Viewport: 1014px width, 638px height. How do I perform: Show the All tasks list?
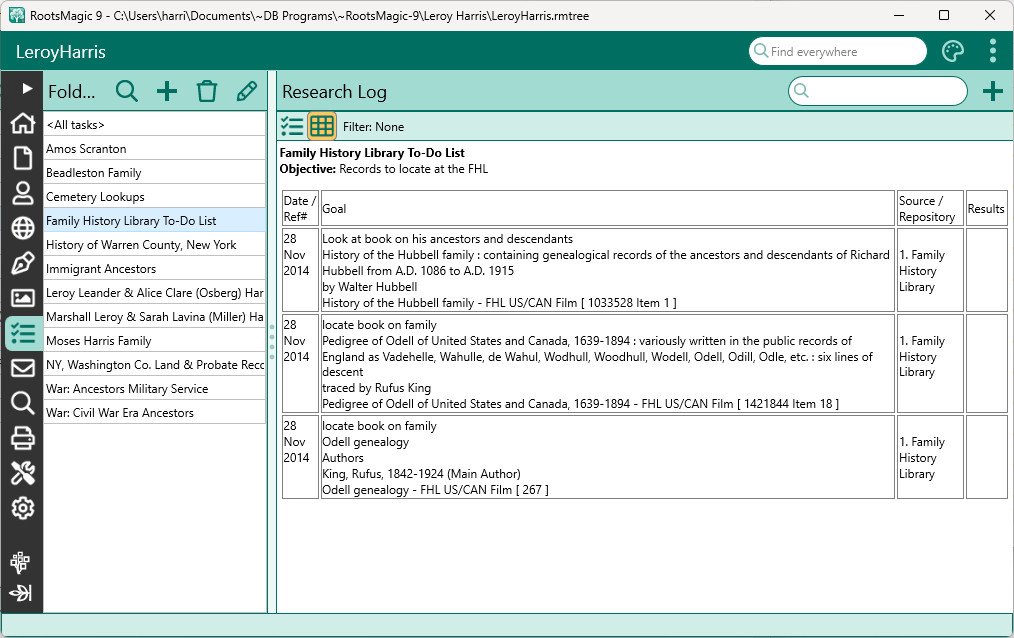[75, 125]
